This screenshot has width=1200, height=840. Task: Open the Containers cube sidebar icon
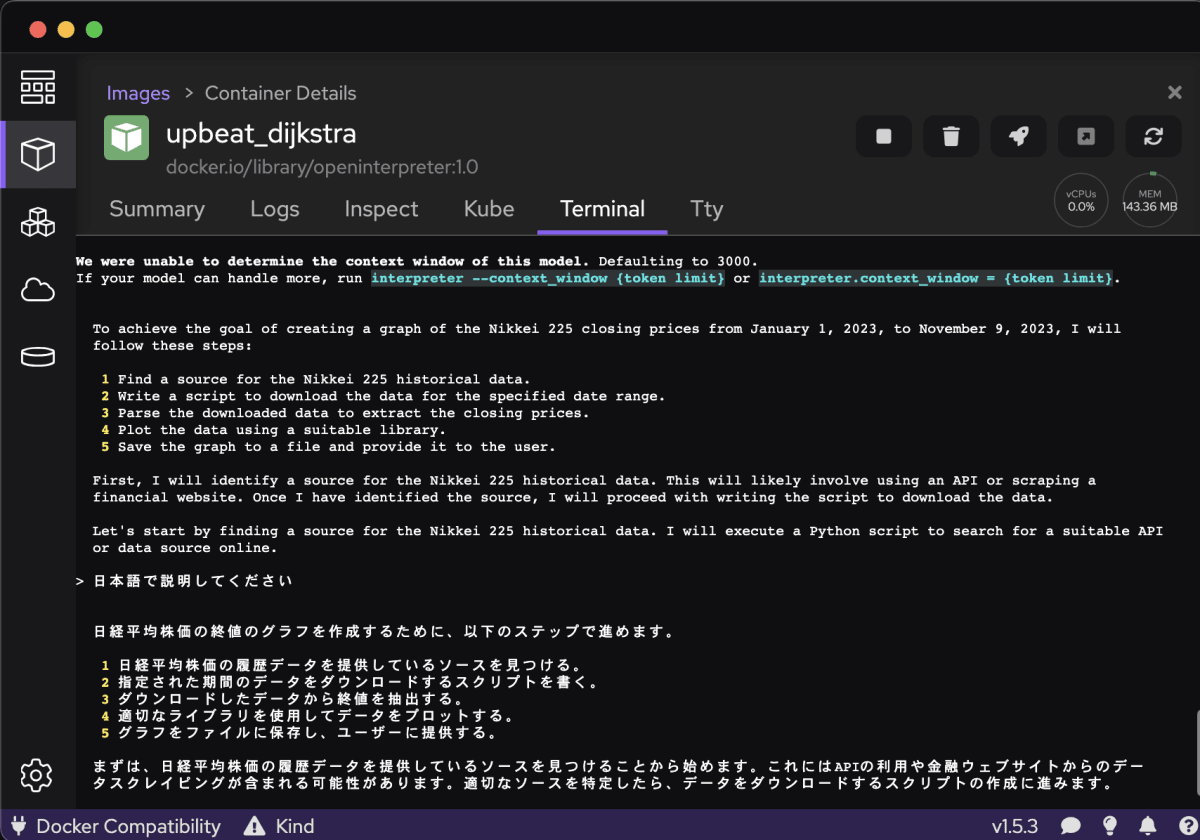tap(38, 154)
